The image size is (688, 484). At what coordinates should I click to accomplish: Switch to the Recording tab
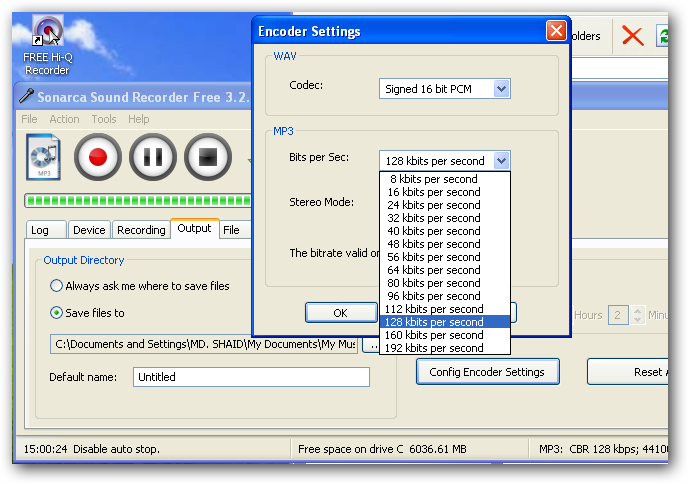pos(141,230)
